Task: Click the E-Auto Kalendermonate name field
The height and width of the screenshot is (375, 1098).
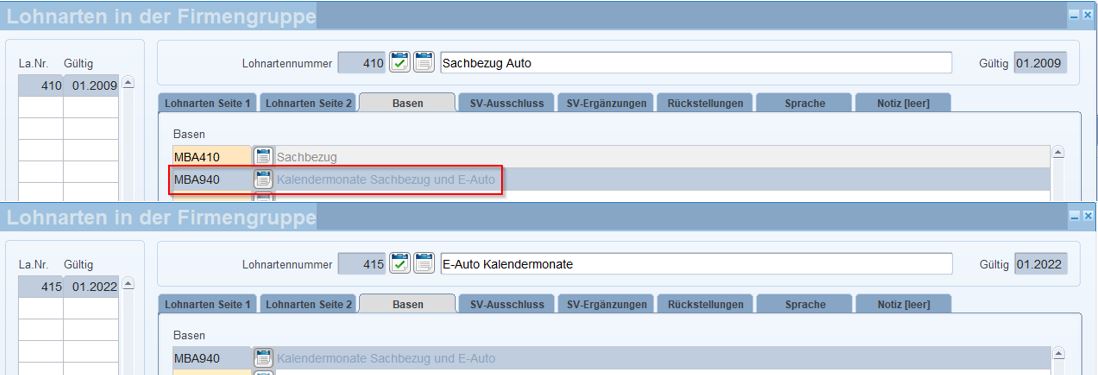Action: click(696, 264)
